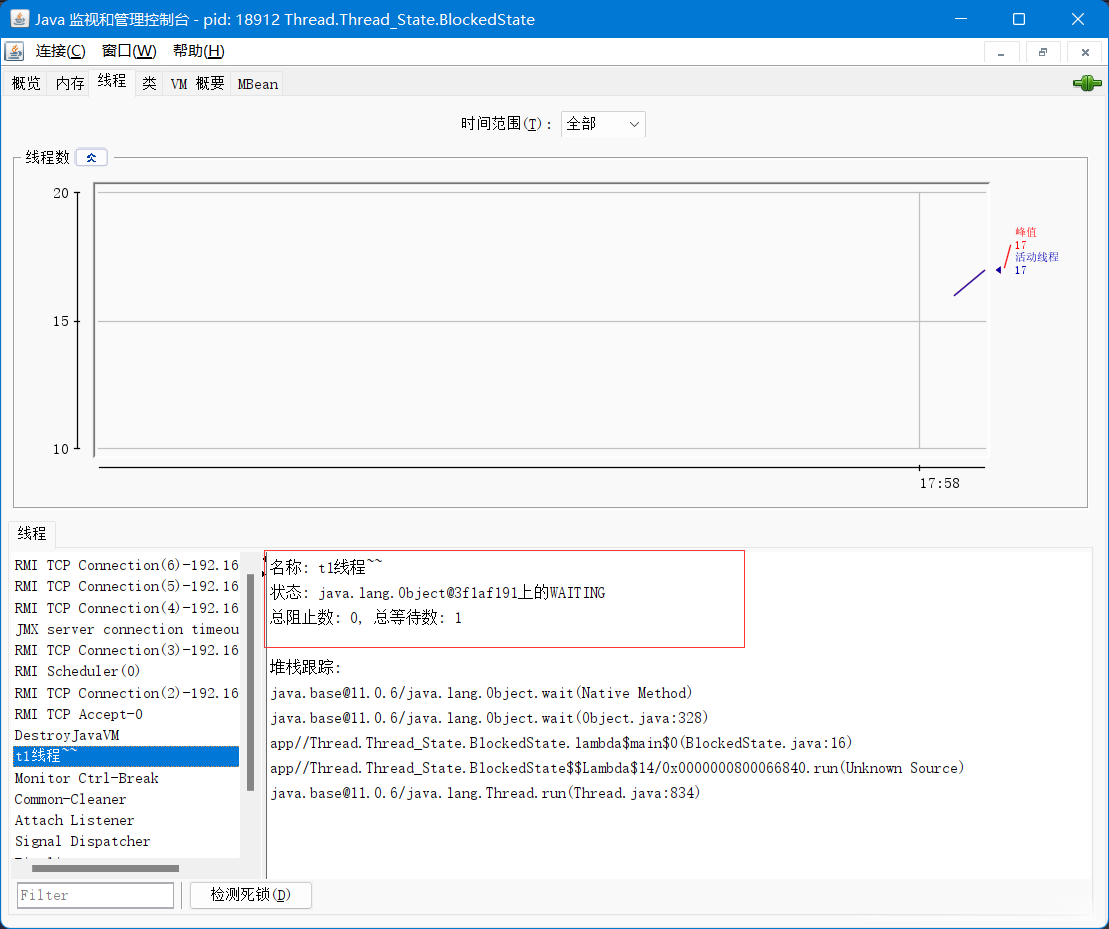
Task: Click the thread list horizontal scrollbar
Action: 105,868
